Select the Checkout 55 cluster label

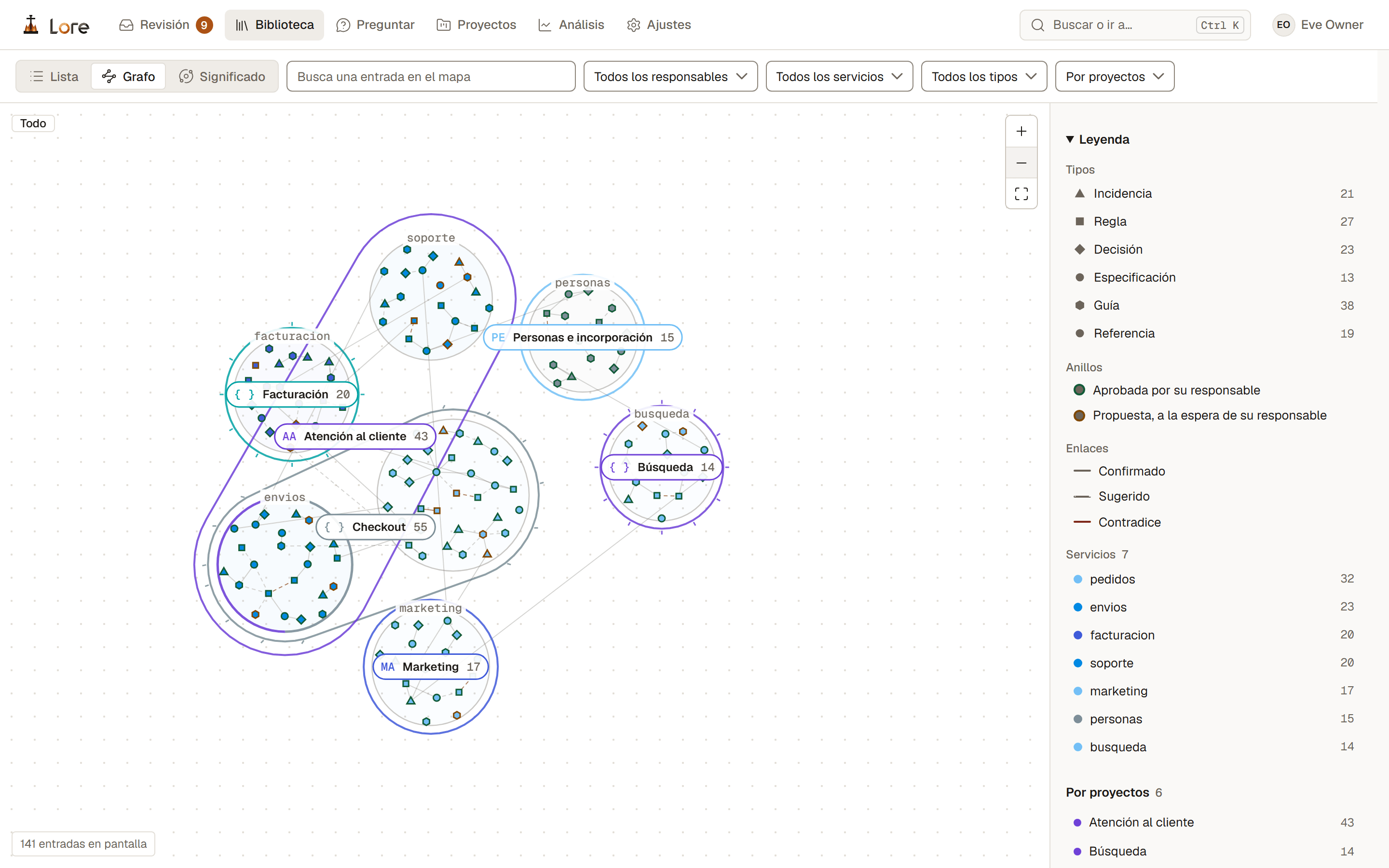click(375, 527)
